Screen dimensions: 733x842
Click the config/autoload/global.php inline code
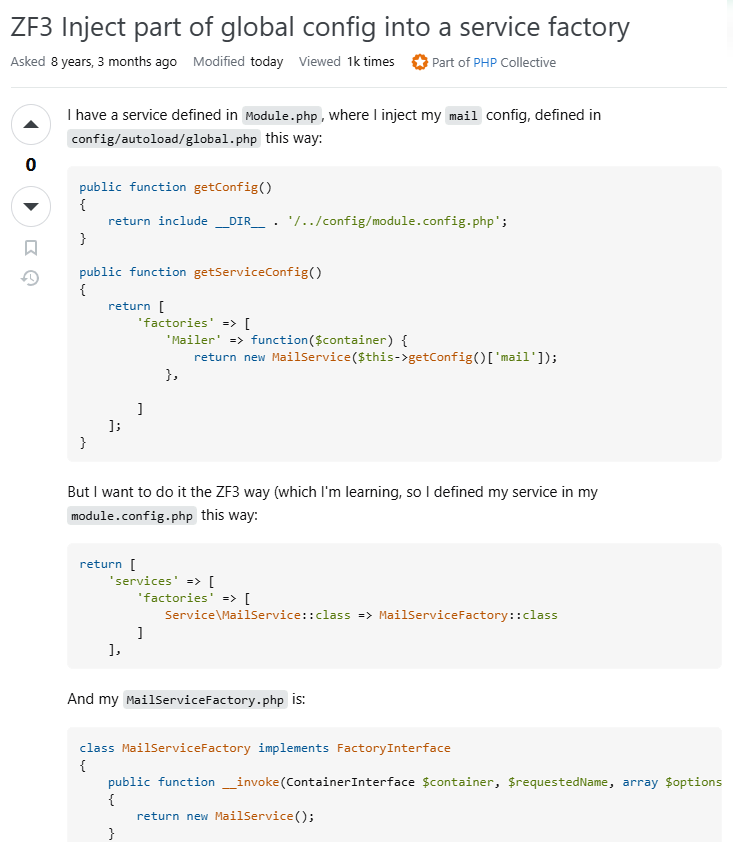tap(165, 139)
